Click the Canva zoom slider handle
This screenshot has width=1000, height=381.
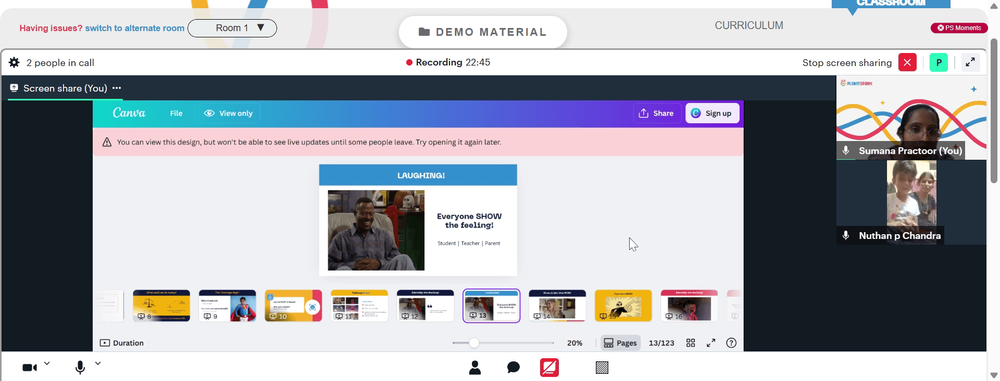click(474, 343)
